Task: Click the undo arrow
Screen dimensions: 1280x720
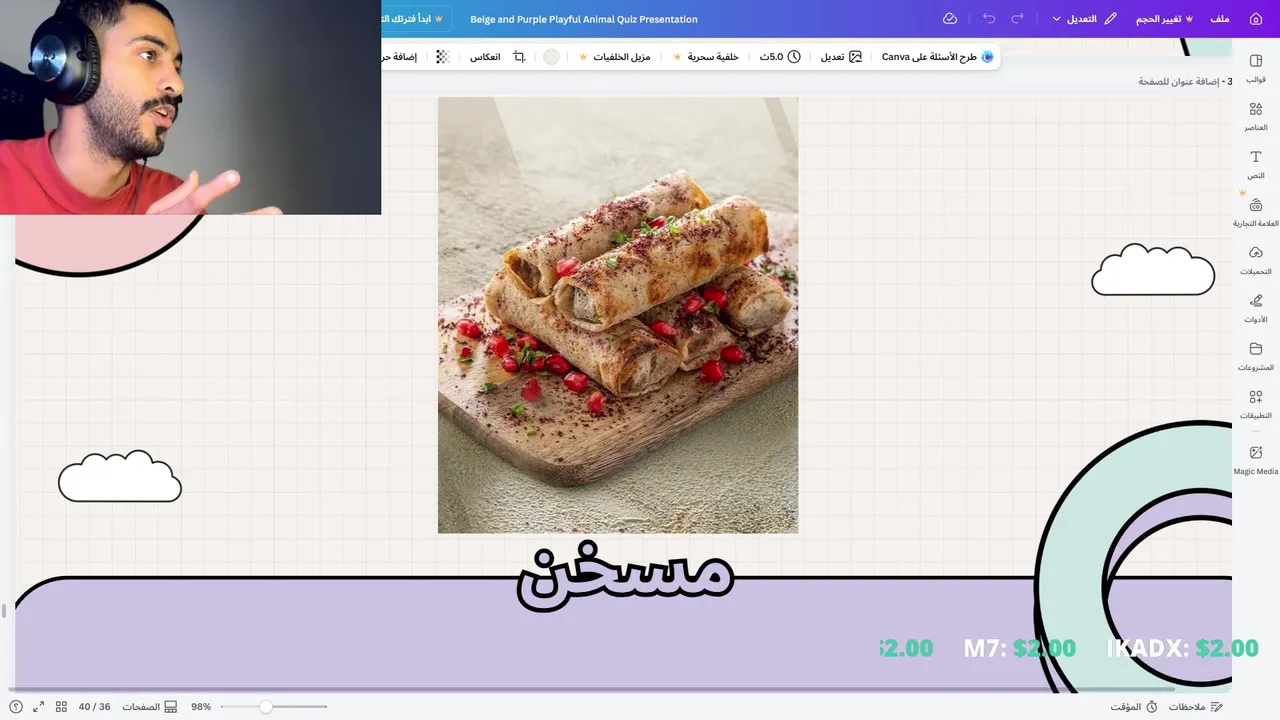Action: [989, 19]
